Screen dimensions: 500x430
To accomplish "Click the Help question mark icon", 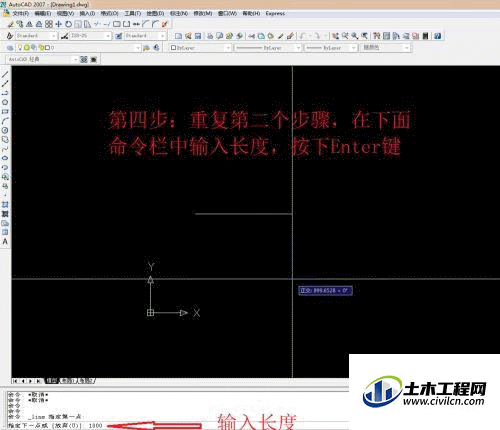I will [x=438, y=36].
